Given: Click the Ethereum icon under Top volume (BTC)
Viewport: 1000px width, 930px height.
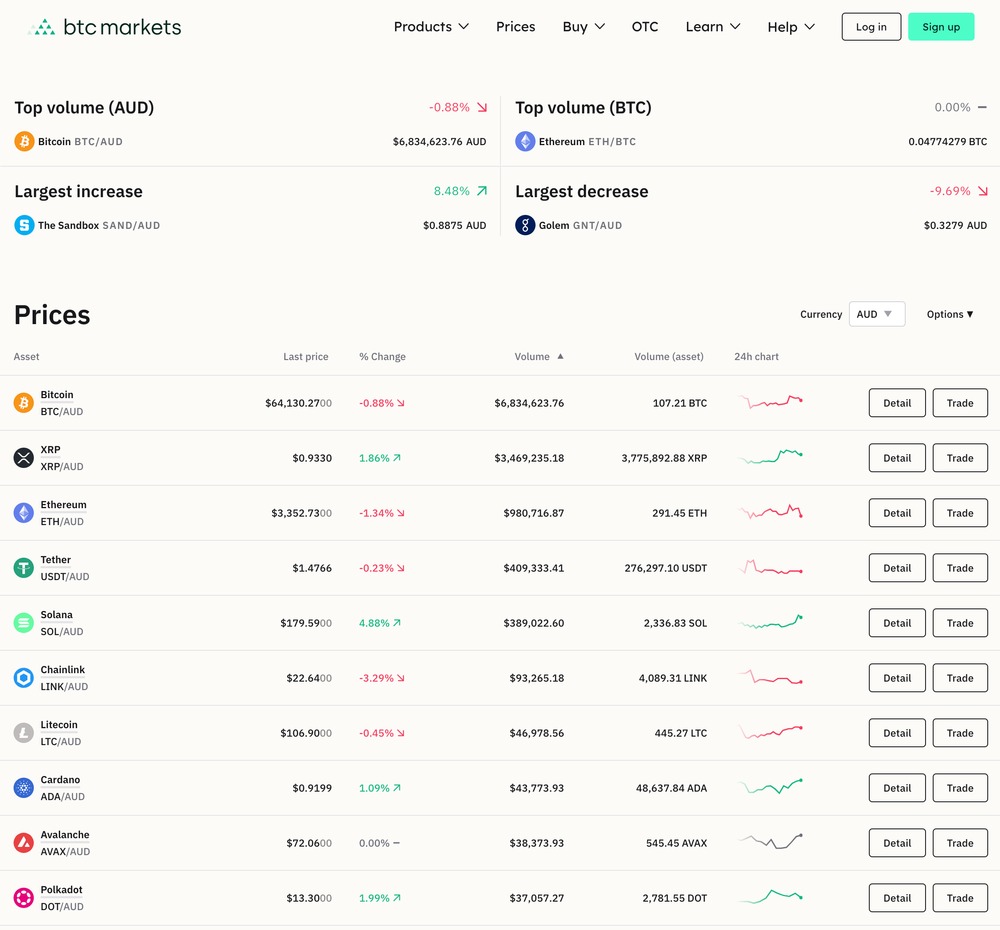Looking at the screenshot, I should (x=525, y=141).
